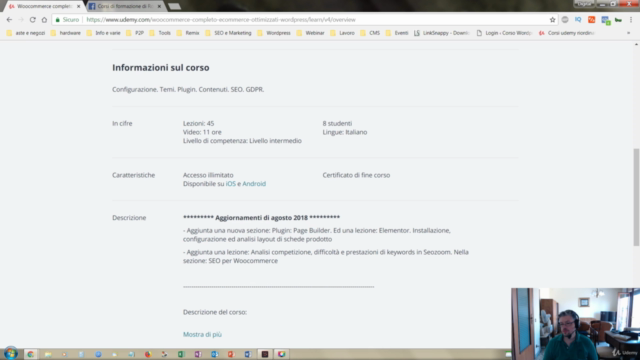Click 'Livello di competenza: Livello intermedio'

coord(242,140)
